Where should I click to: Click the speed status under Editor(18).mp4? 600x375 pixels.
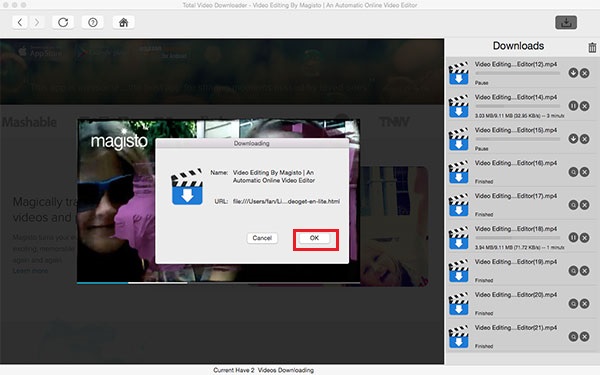coord(519,248)
